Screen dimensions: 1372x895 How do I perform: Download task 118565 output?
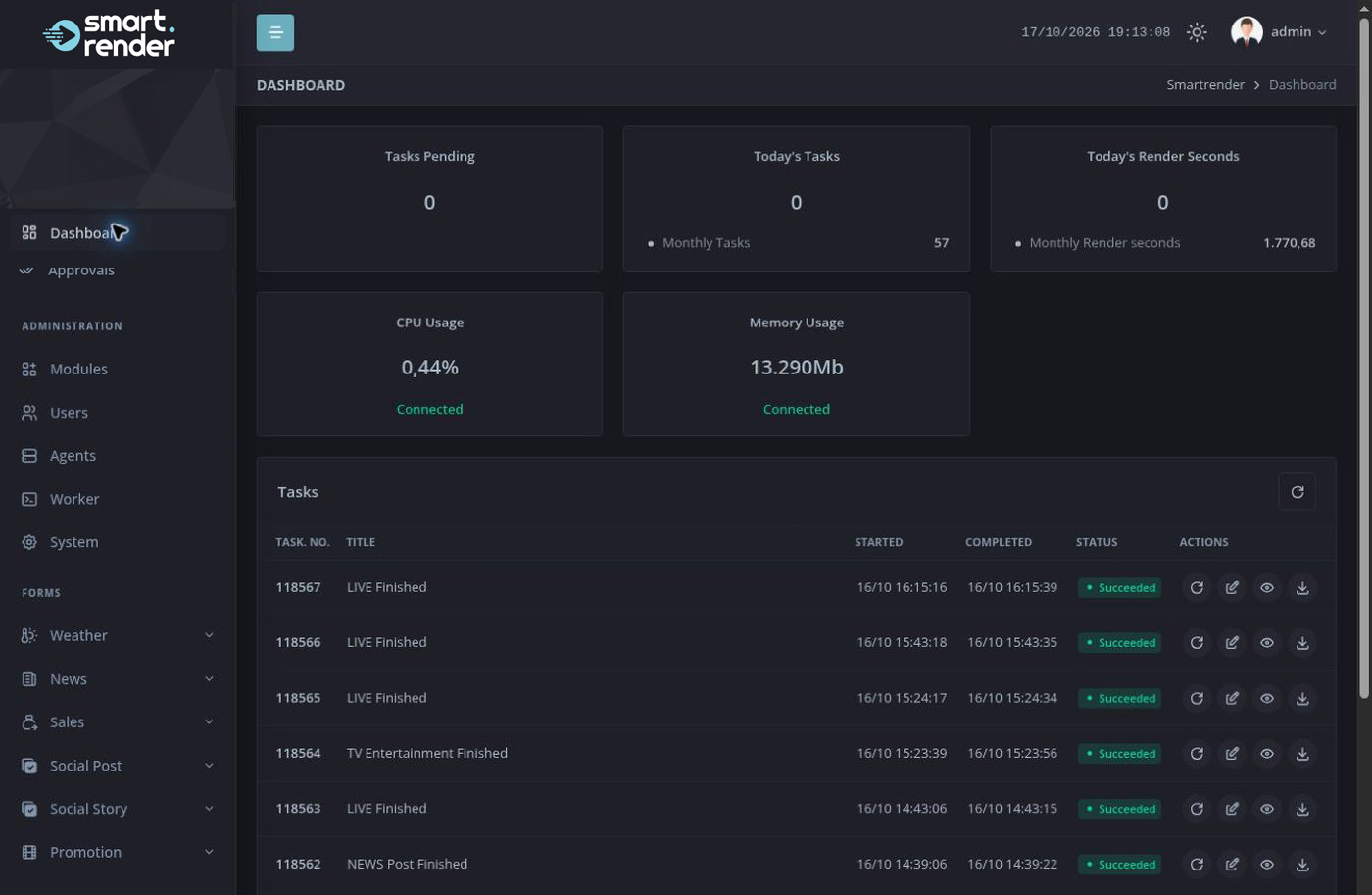pos(1302,699)
